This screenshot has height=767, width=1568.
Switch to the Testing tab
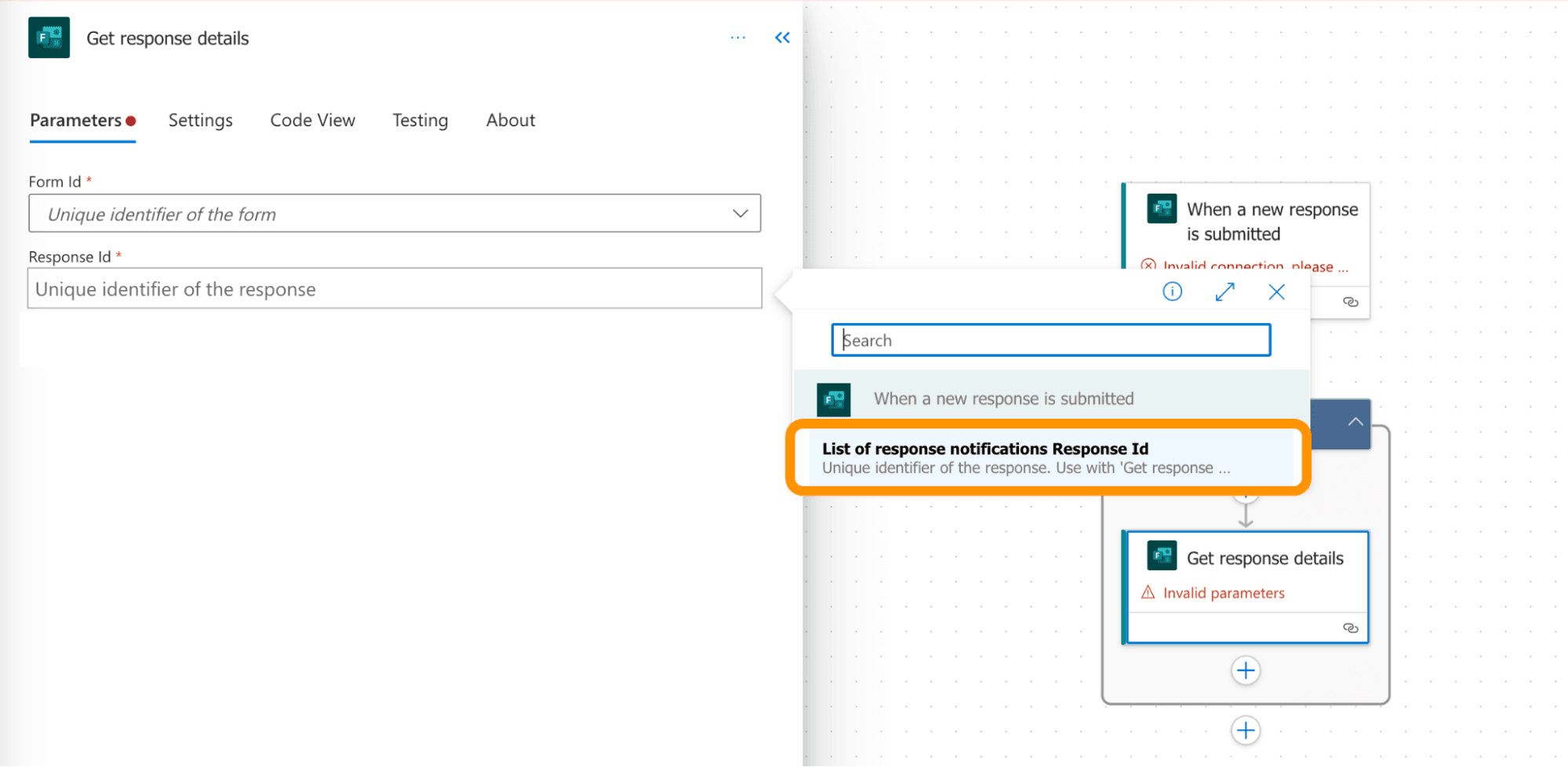pos(420,120)
